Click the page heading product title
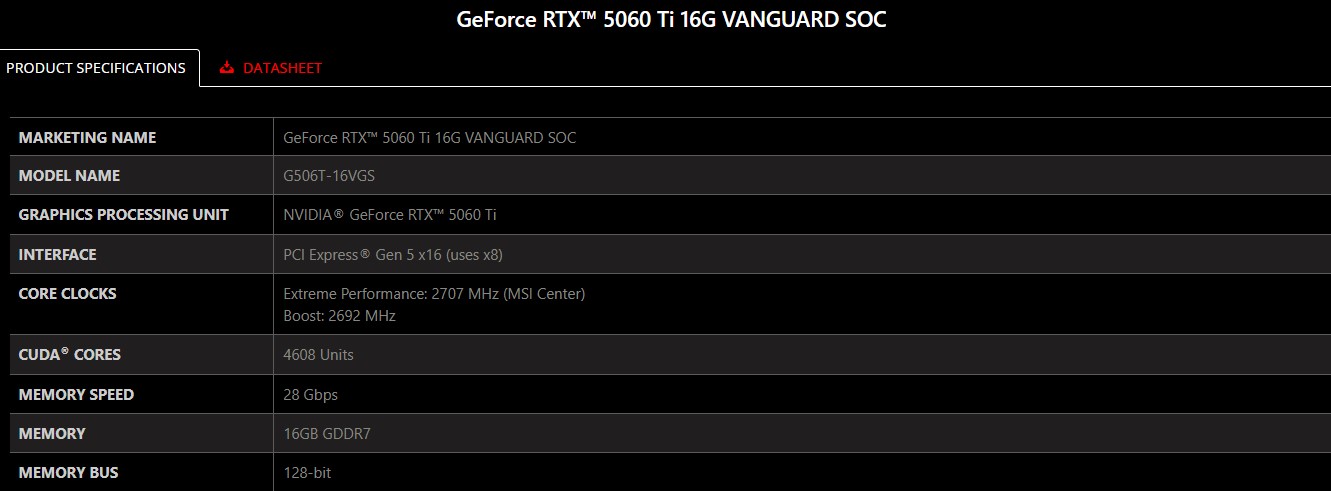Image resolution: width=1331 pixels, height=491 pixels. tap(671, 19)
